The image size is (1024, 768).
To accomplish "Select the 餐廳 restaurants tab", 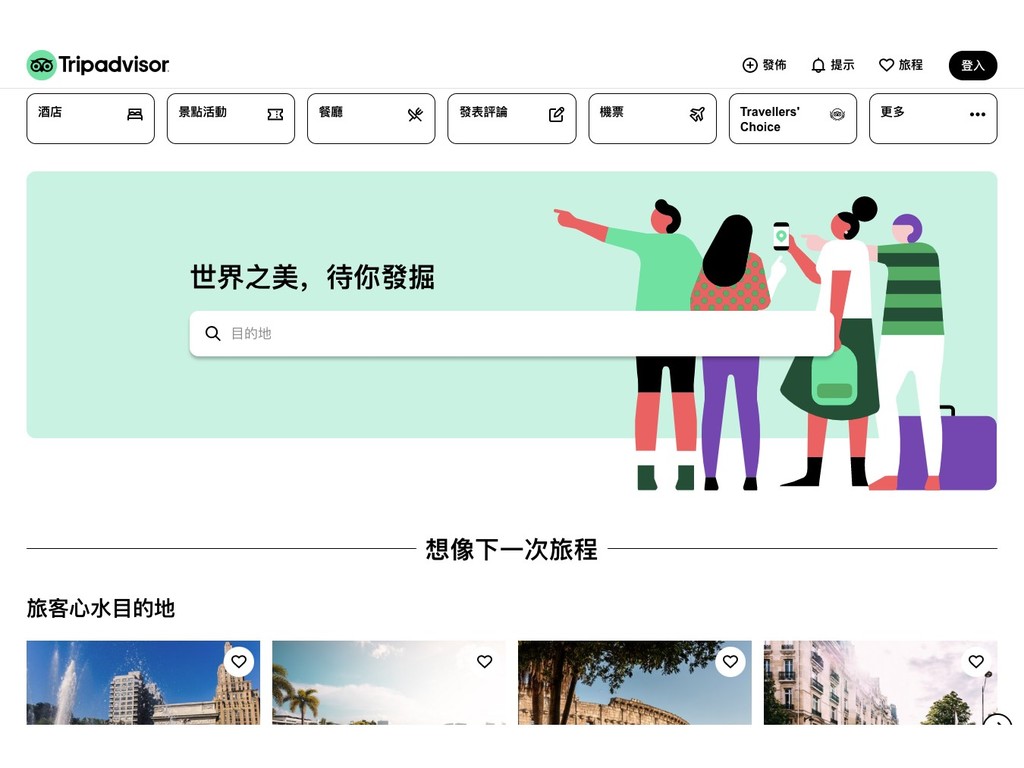I will (371, 118).
